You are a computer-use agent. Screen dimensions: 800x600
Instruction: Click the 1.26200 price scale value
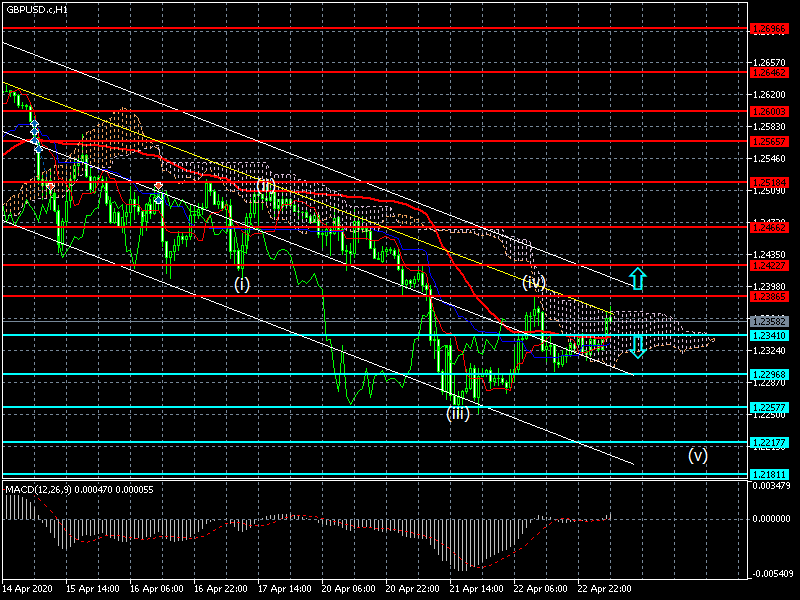pyautogui.click(x=769, y=94)
